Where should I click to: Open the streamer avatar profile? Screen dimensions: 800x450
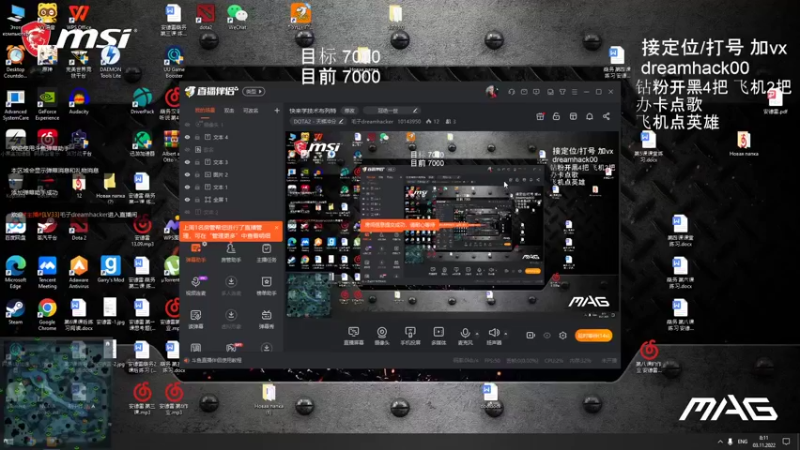point(491,92)
